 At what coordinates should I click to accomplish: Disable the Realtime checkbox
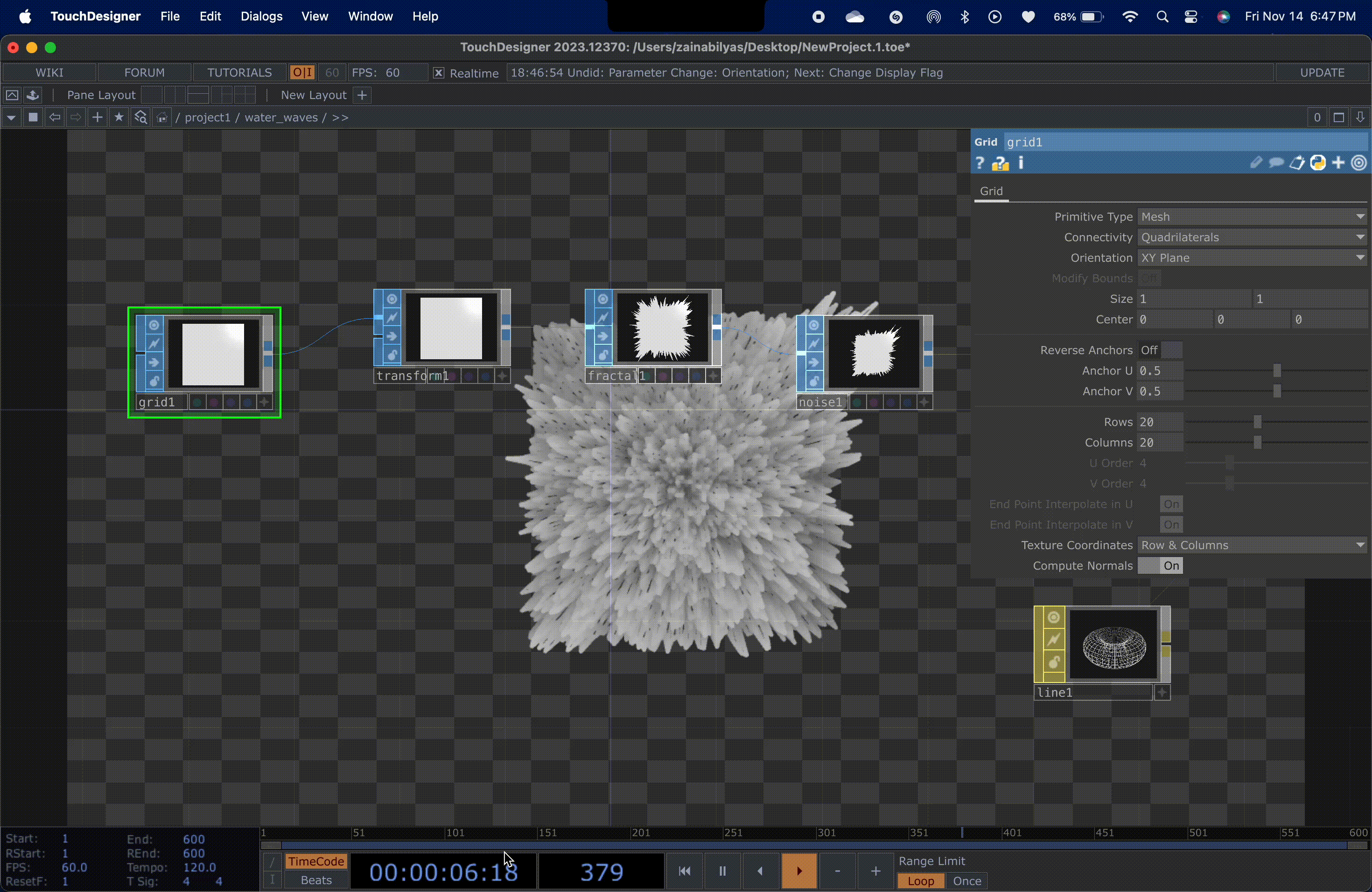click(438, 73)
